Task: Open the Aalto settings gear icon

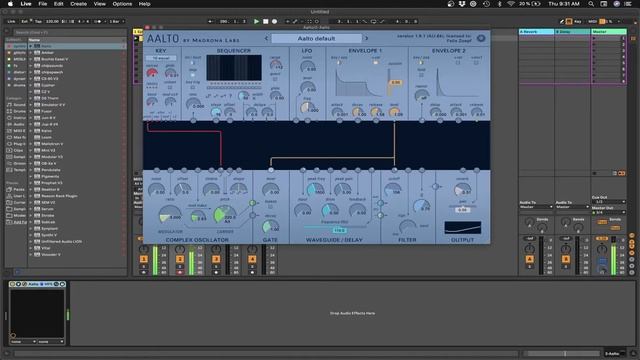Action: click(481, 38)
